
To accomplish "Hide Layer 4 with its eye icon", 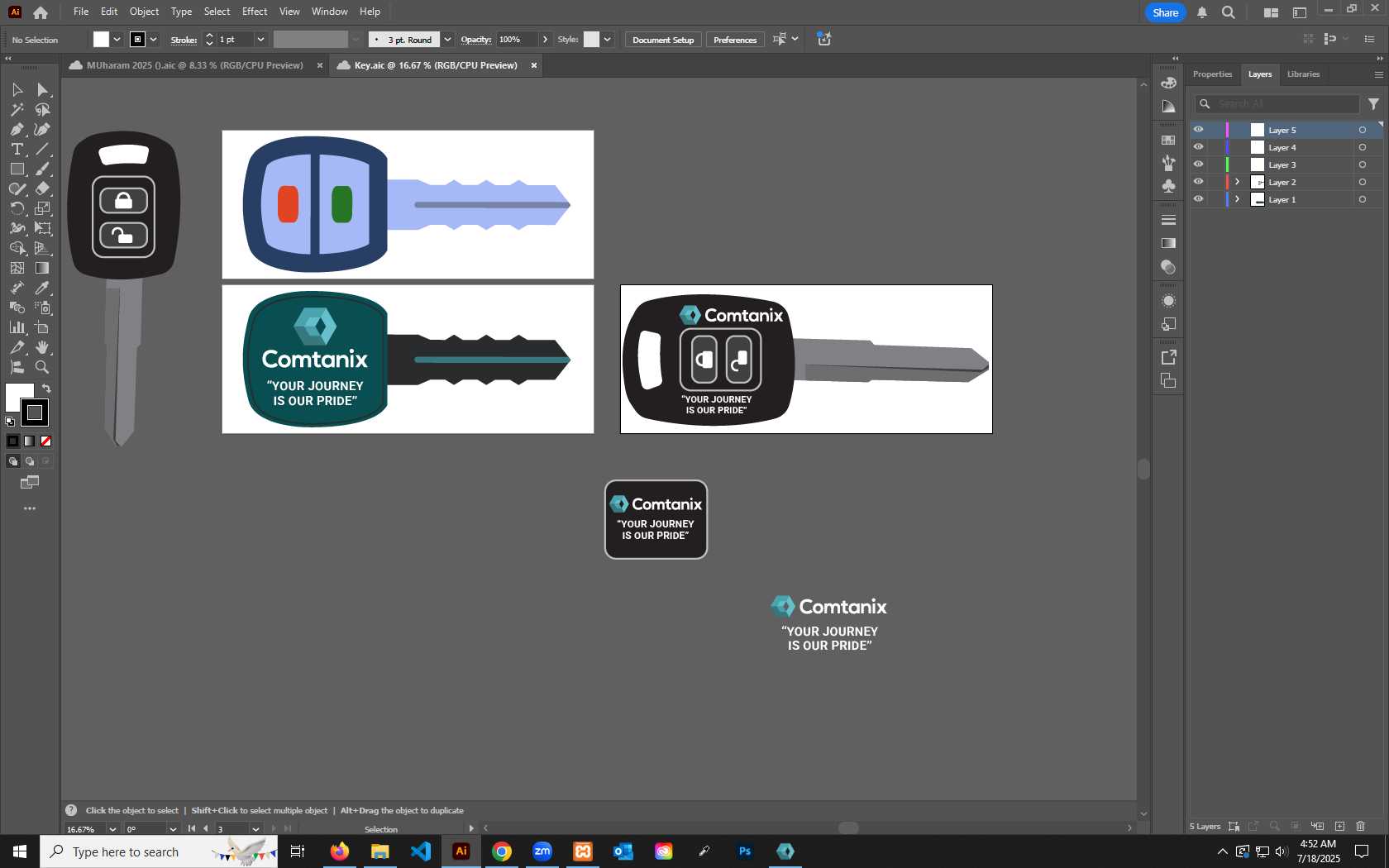I will pos(1198,147).
